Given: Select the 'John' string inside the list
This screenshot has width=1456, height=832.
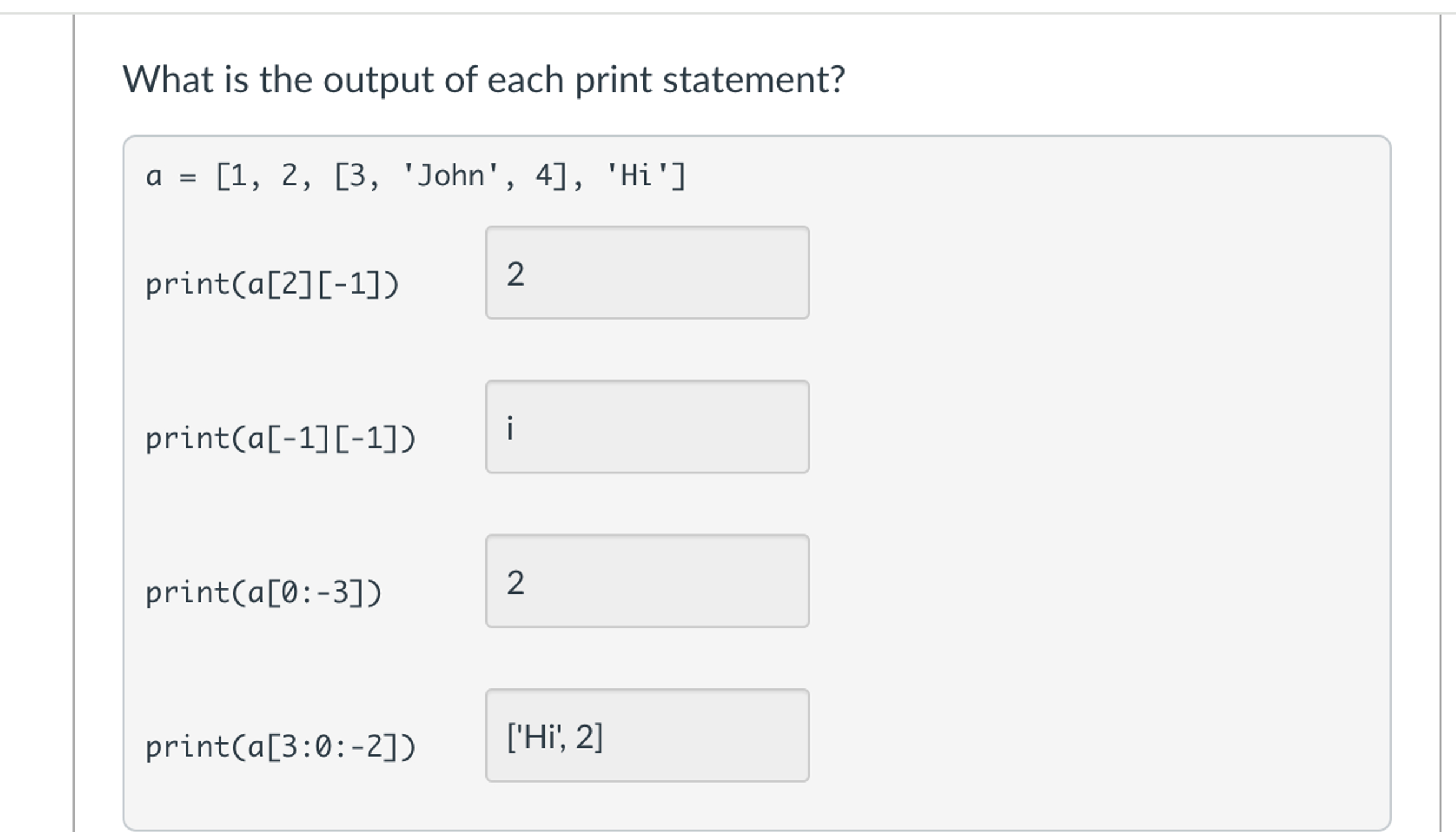Looking at the screenshot, I should [451, 175].
